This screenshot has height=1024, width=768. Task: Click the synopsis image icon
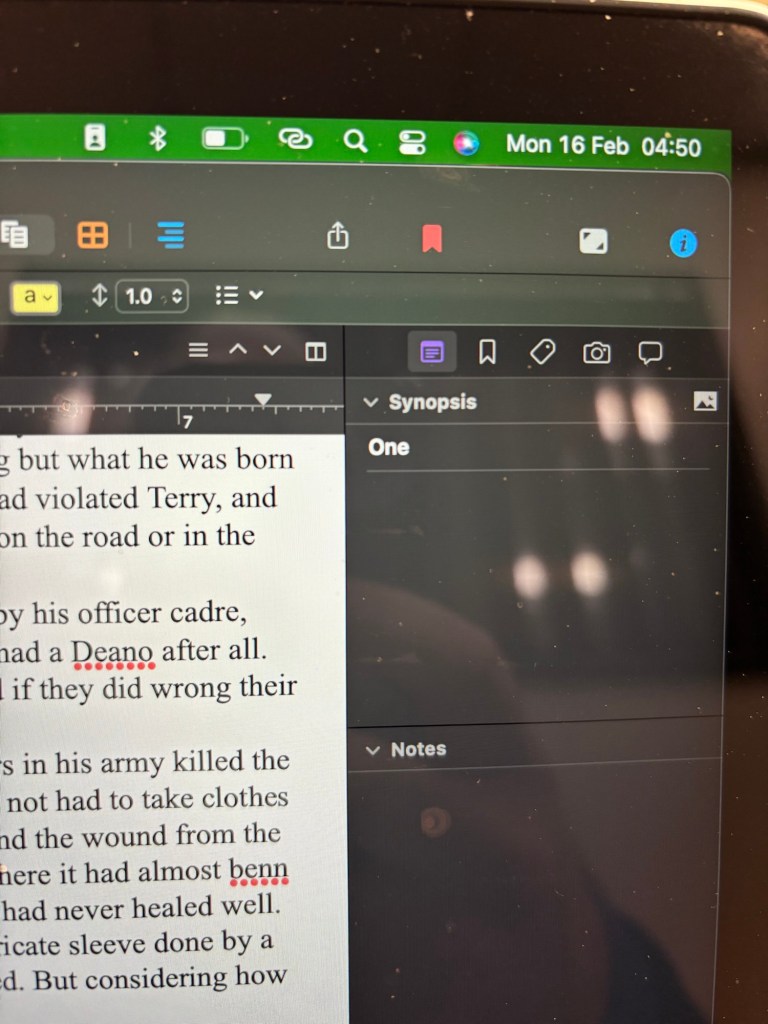pos(705,401)
